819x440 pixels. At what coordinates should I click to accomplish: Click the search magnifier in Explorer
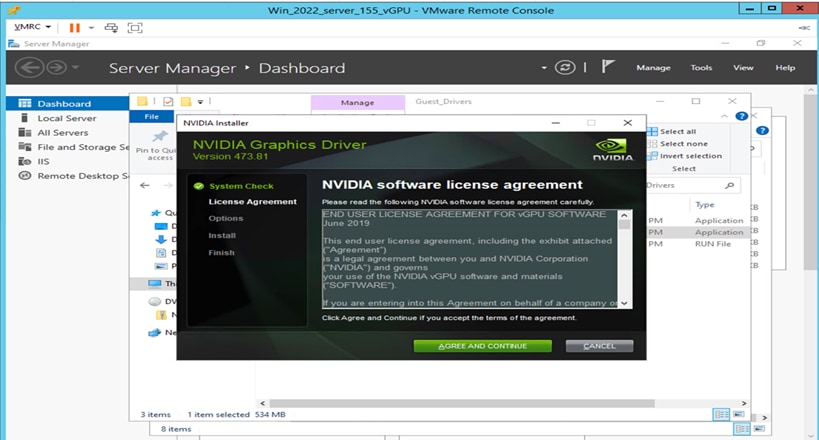click(x=730, y=185)
